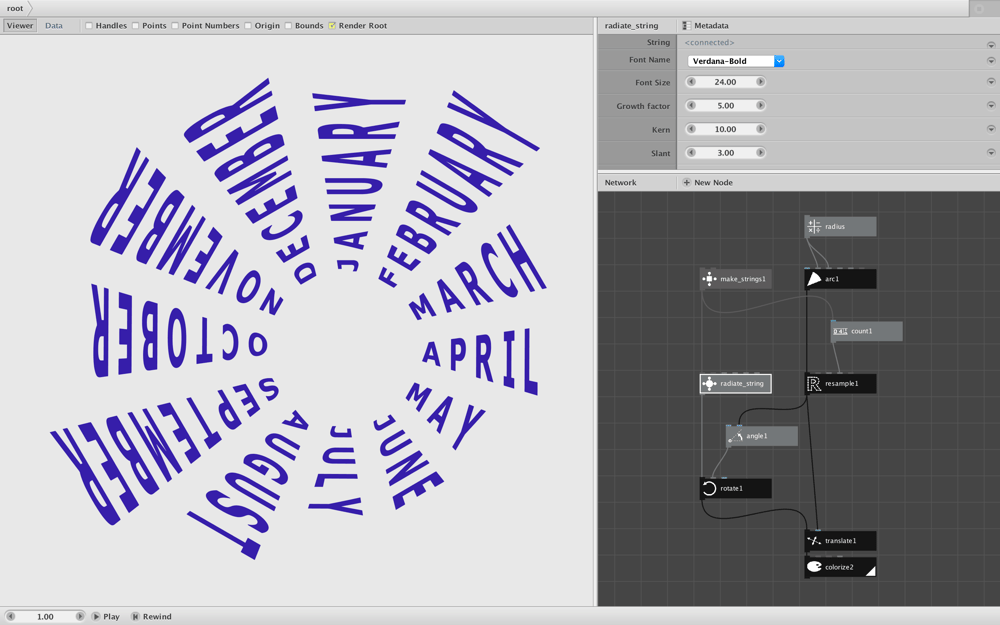Increase Kern with right arrow
Image resolution: width=1000 pixels, height=625 pixels.
(x=760, y=129)
